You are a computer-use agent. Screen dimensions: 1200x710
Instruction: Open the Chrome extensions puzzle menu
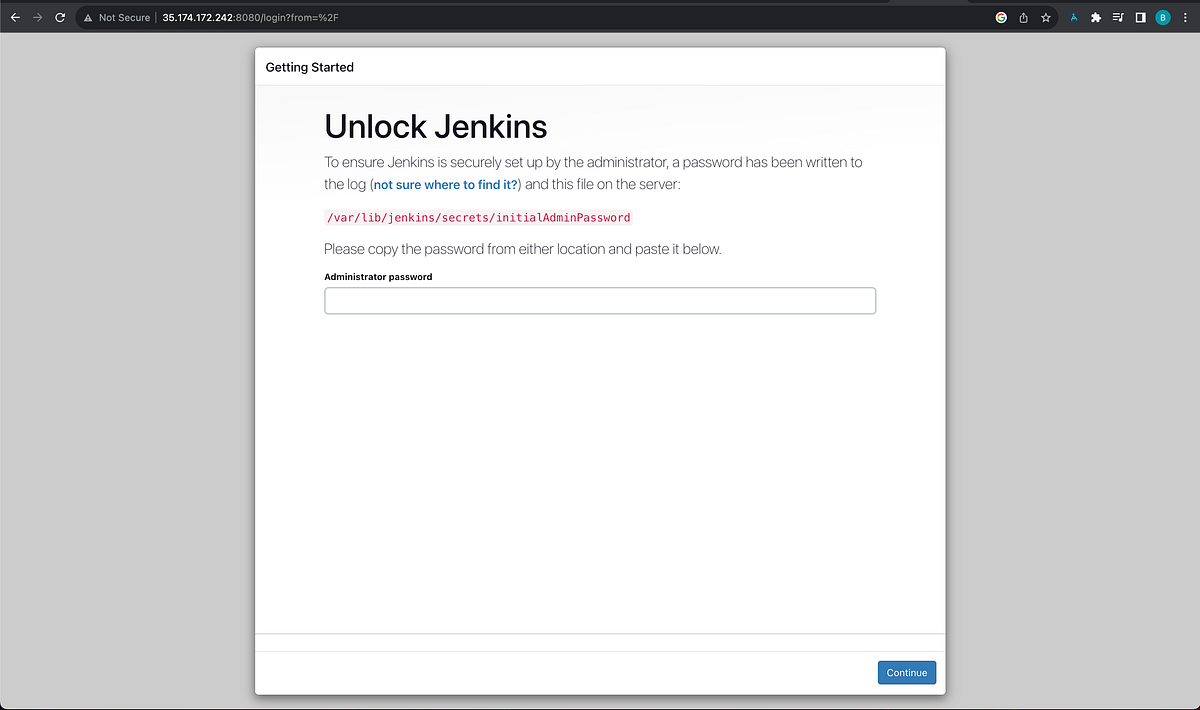(x=1095, y=17)
